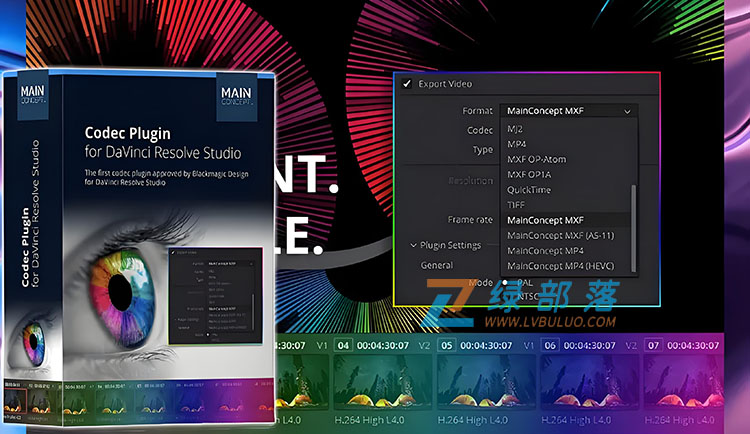Select MainConcept MP4 format option
The width and height of the screenshot is (750, 434).
point(545,251)
